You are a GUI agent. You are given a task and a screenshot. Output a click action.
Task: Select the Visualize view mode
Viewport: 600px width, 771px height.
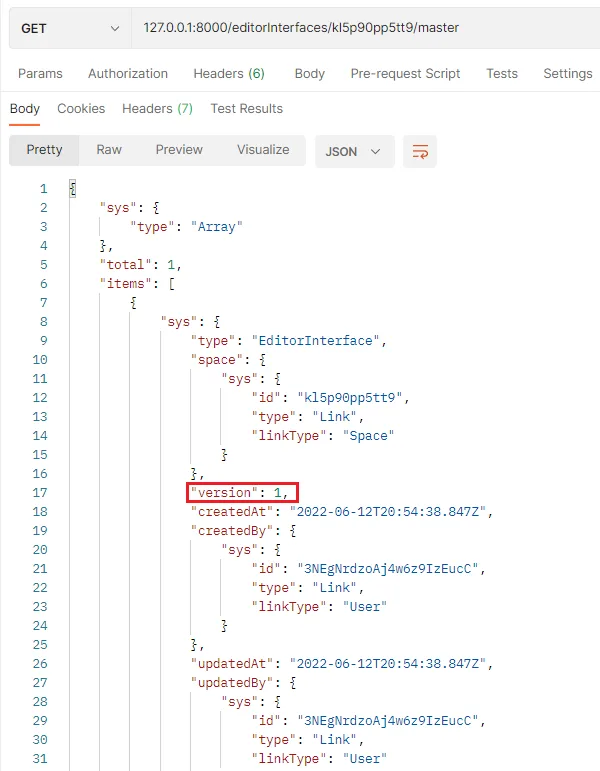coord(263,150)
